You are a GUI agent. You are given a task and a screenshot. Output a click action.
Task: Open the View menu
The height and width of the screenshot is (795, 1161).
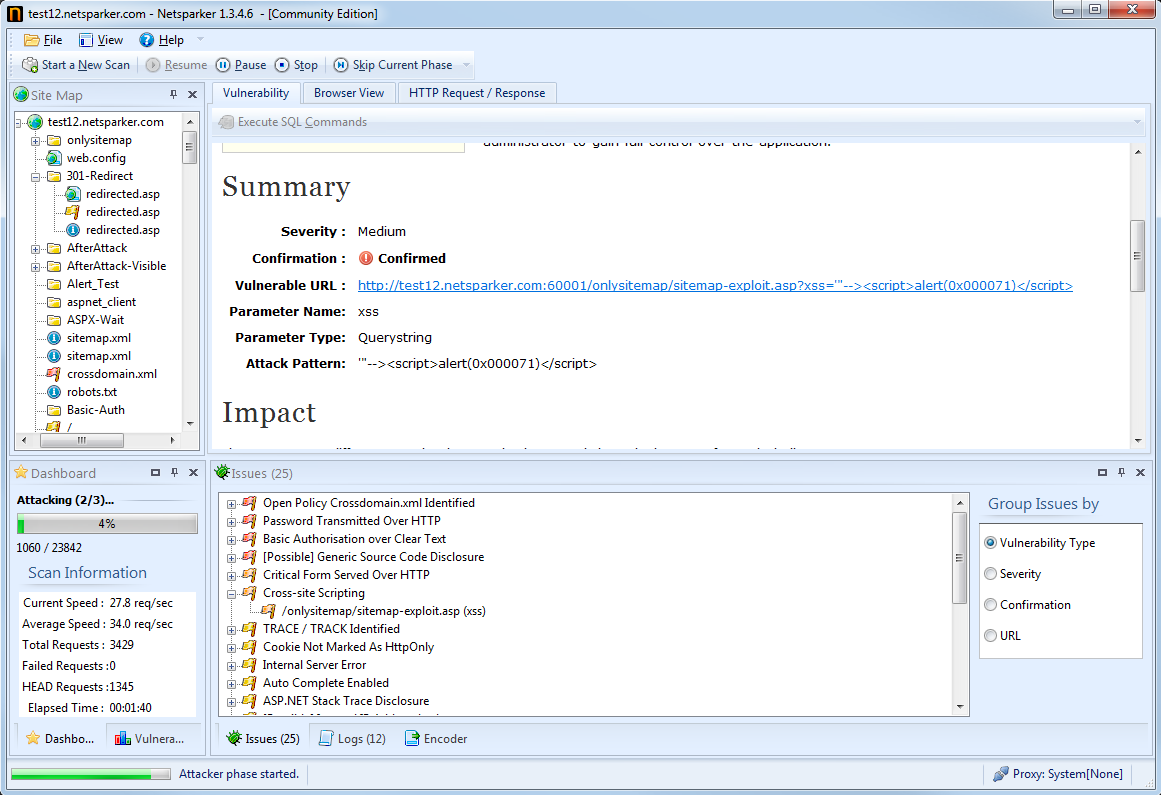[101, 40]
